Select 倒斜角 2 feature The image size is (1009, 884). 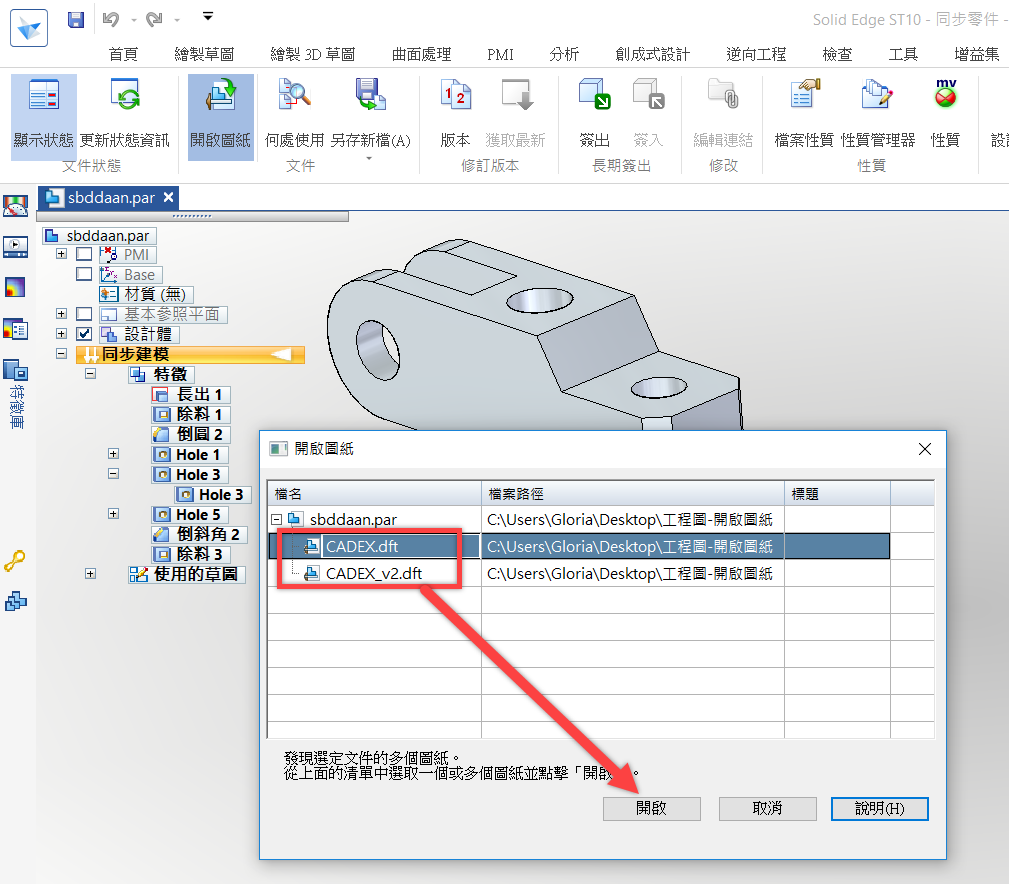pos(199,534)
